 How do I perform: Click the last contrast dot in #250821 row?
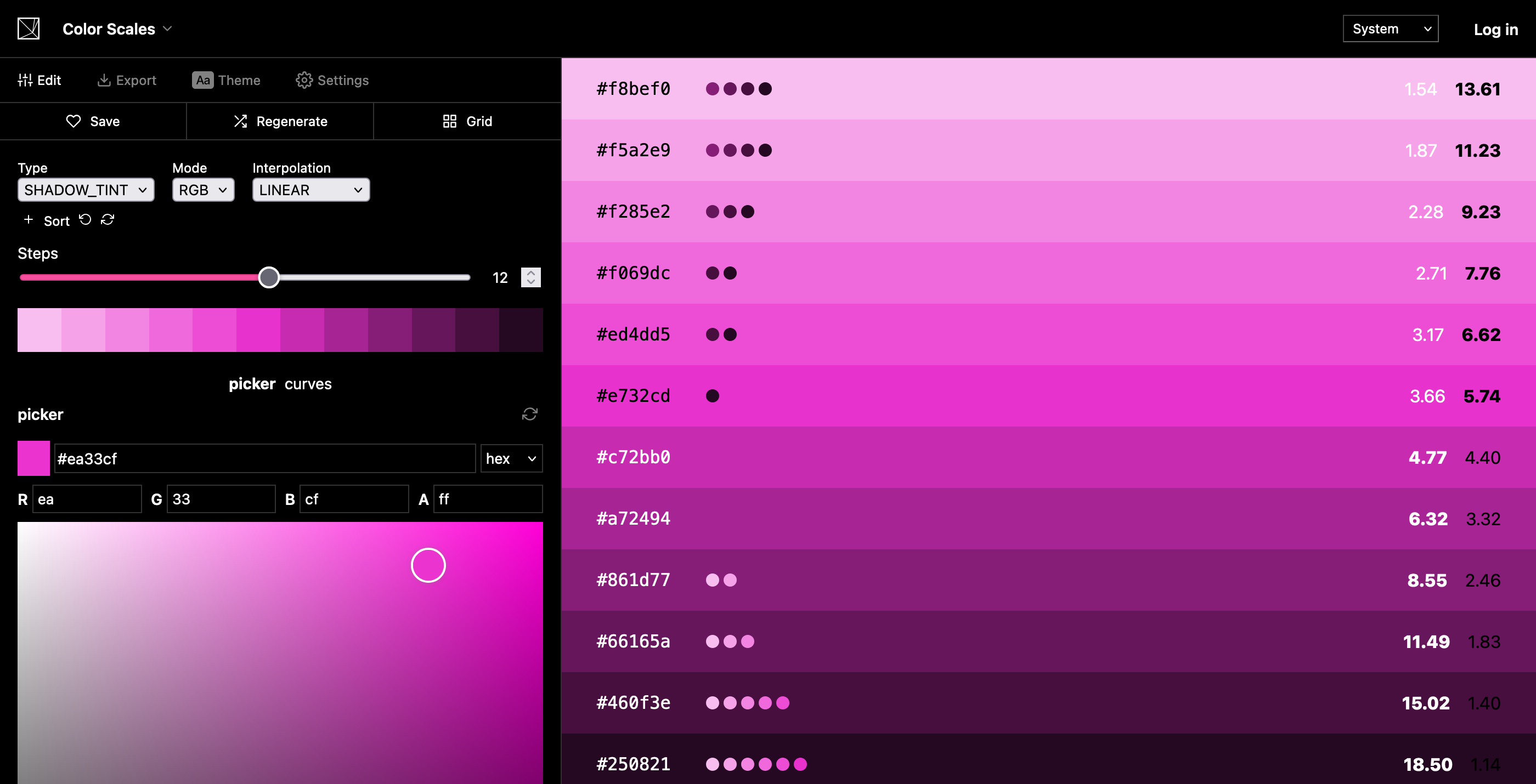click(x=800, y=764)
